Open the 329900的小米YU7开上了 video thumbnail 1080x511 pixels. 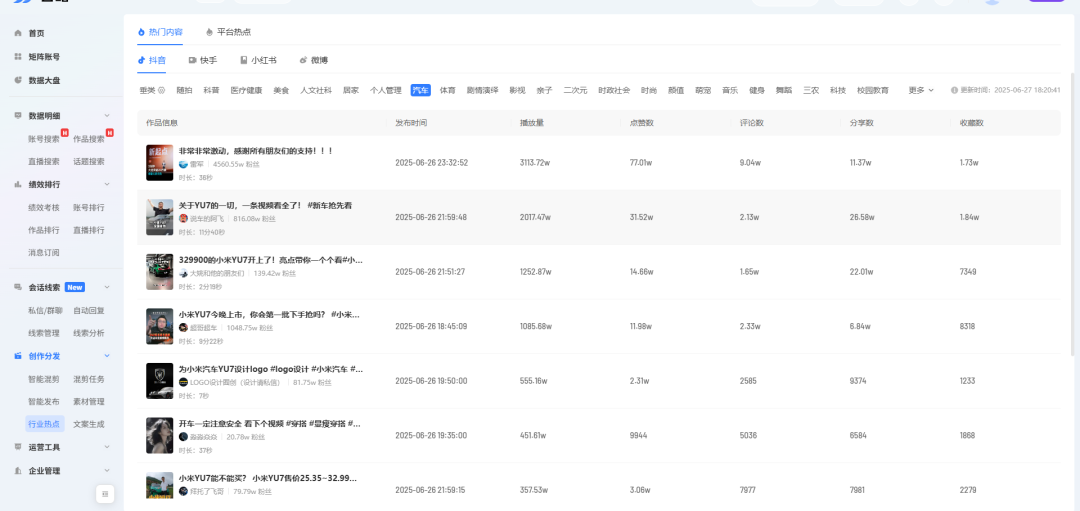159,271
